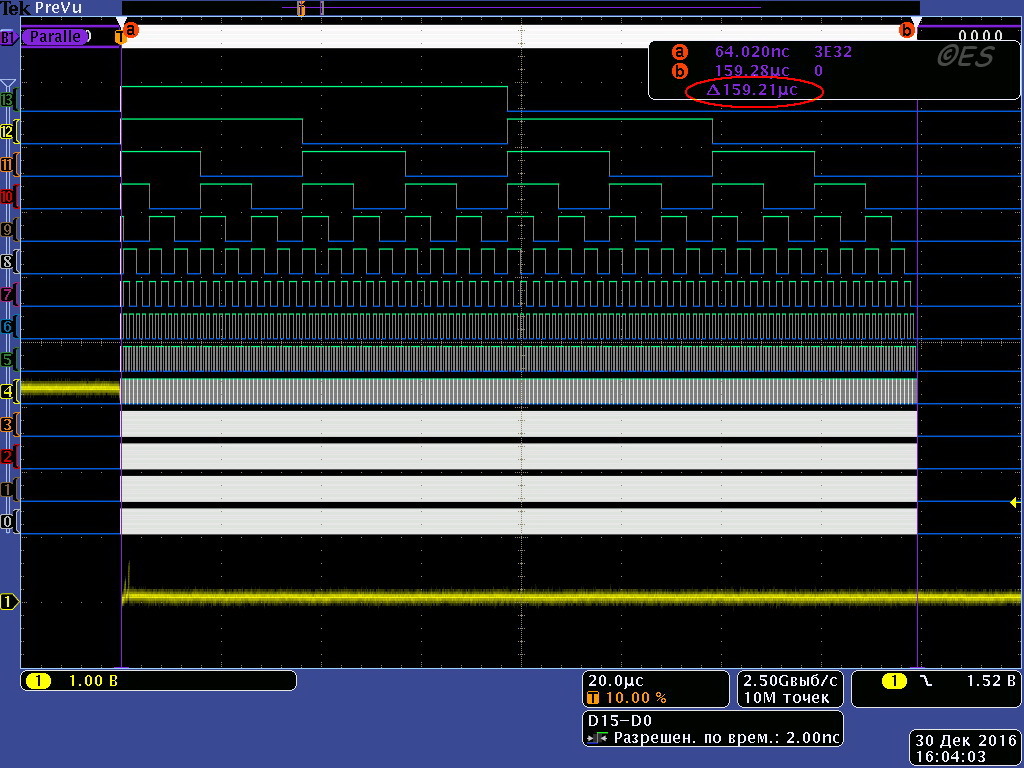The width and height of the screenshot is (1024, 768).
Task: Click cursor b time value 159.28µc
Action: click(752, 70)
